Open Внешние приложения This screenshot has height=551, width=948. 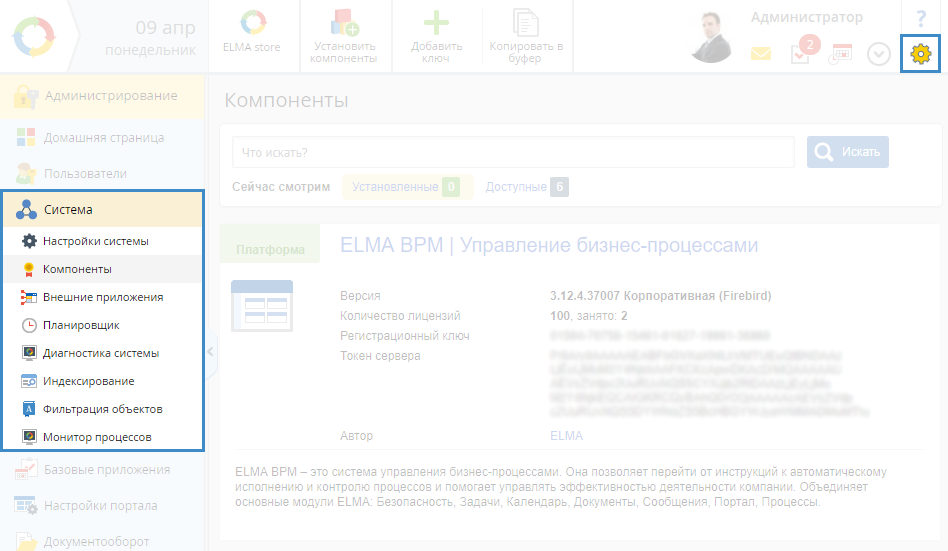(x=103, y=297)
